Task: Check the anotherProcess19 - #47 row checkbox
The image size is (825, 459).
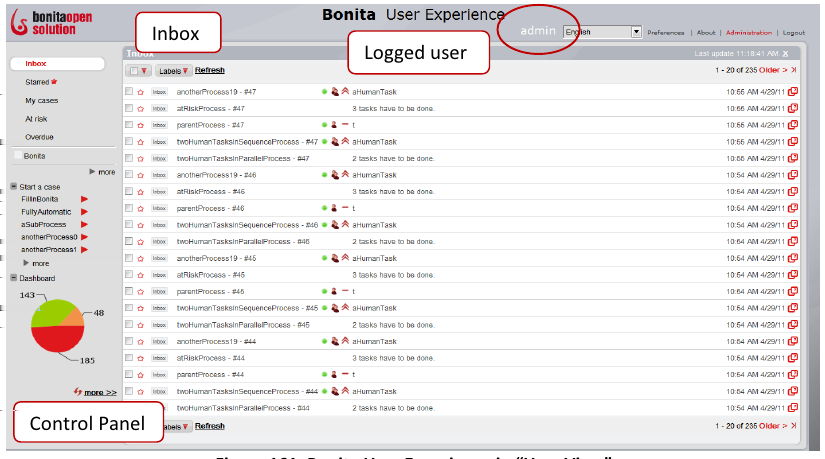Action: pos(129,91)
